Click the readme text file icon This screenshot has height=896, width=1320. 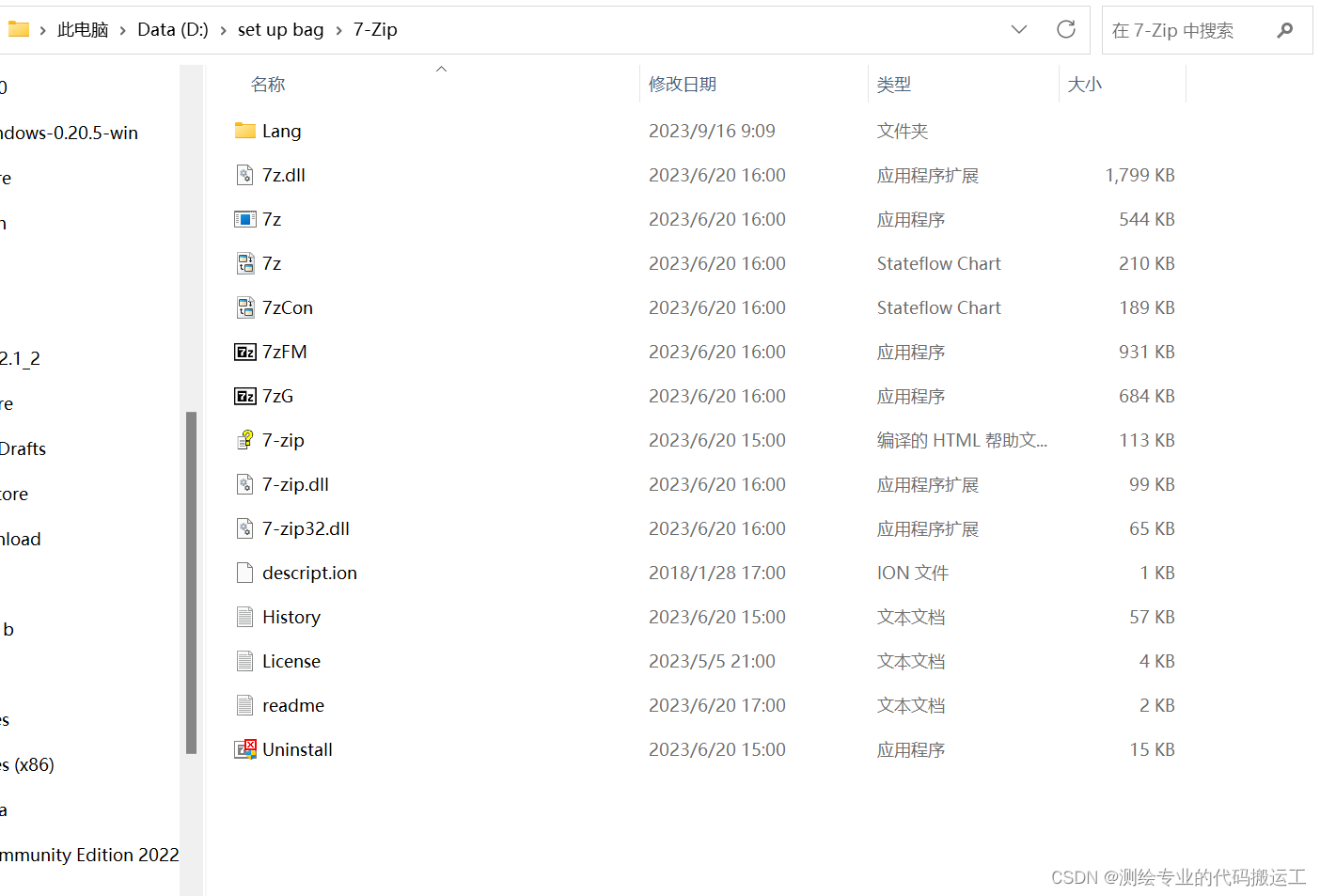point(244,705)
